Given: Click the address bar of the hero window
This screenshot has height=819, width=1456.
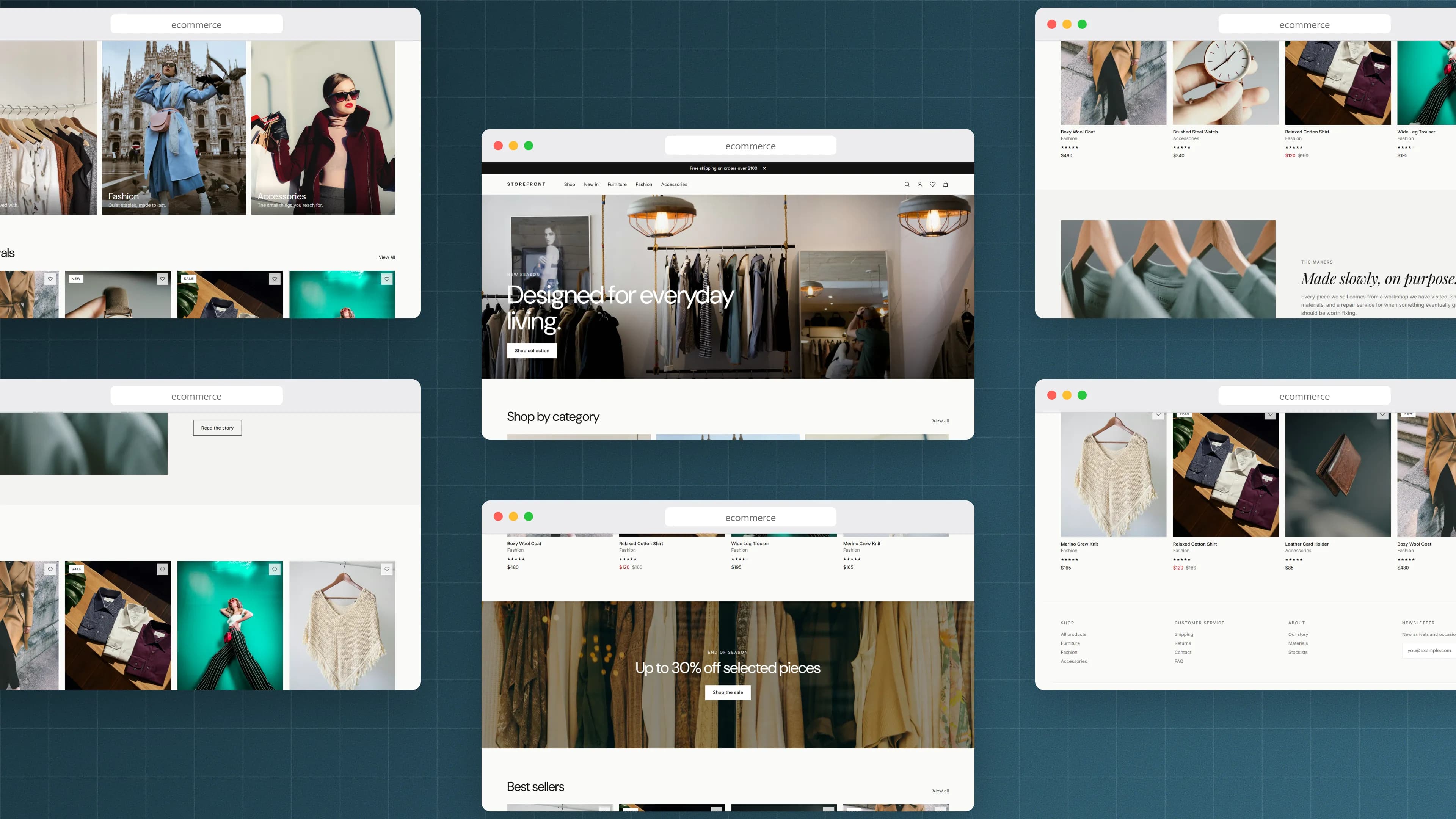Looking at the screenshot, I should pos(751,146).
